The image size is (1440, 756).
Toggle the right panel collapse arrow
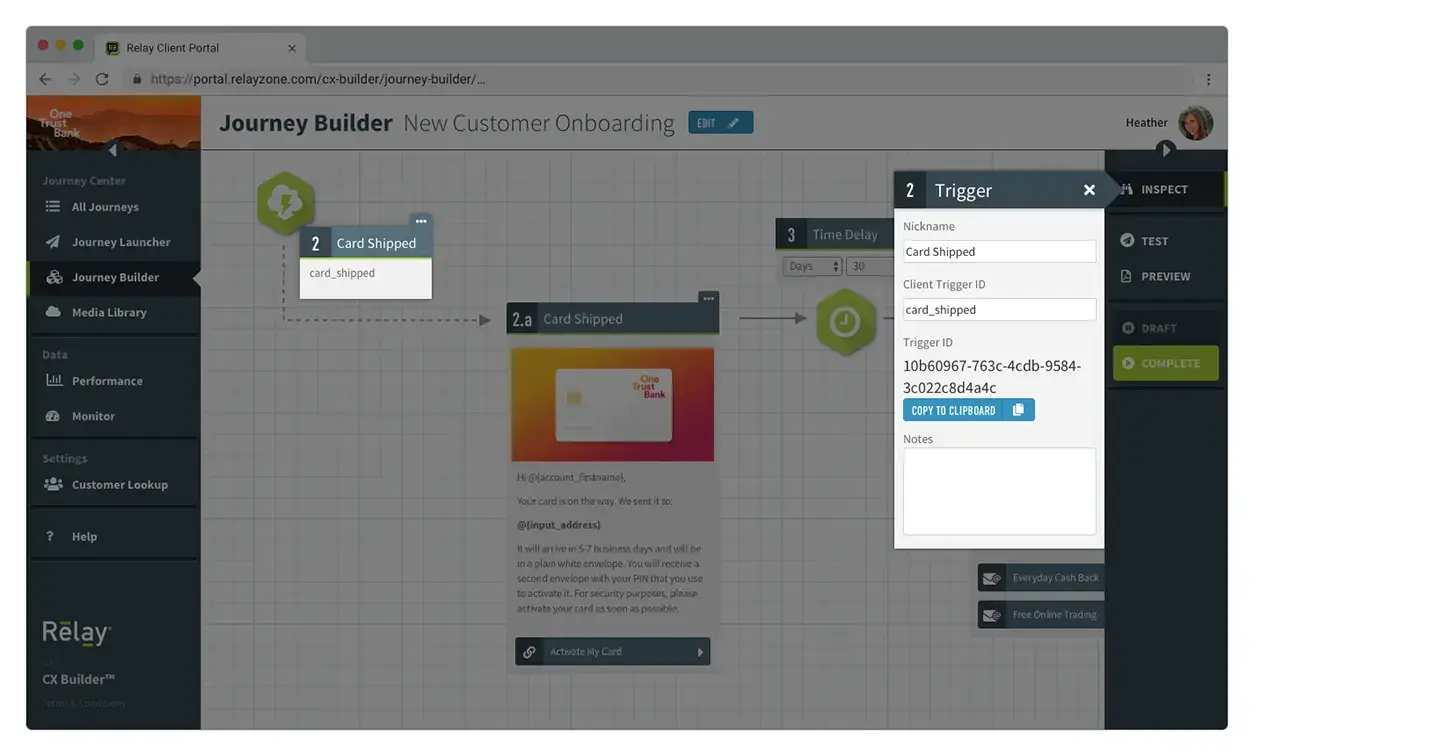coord(1164,150)
